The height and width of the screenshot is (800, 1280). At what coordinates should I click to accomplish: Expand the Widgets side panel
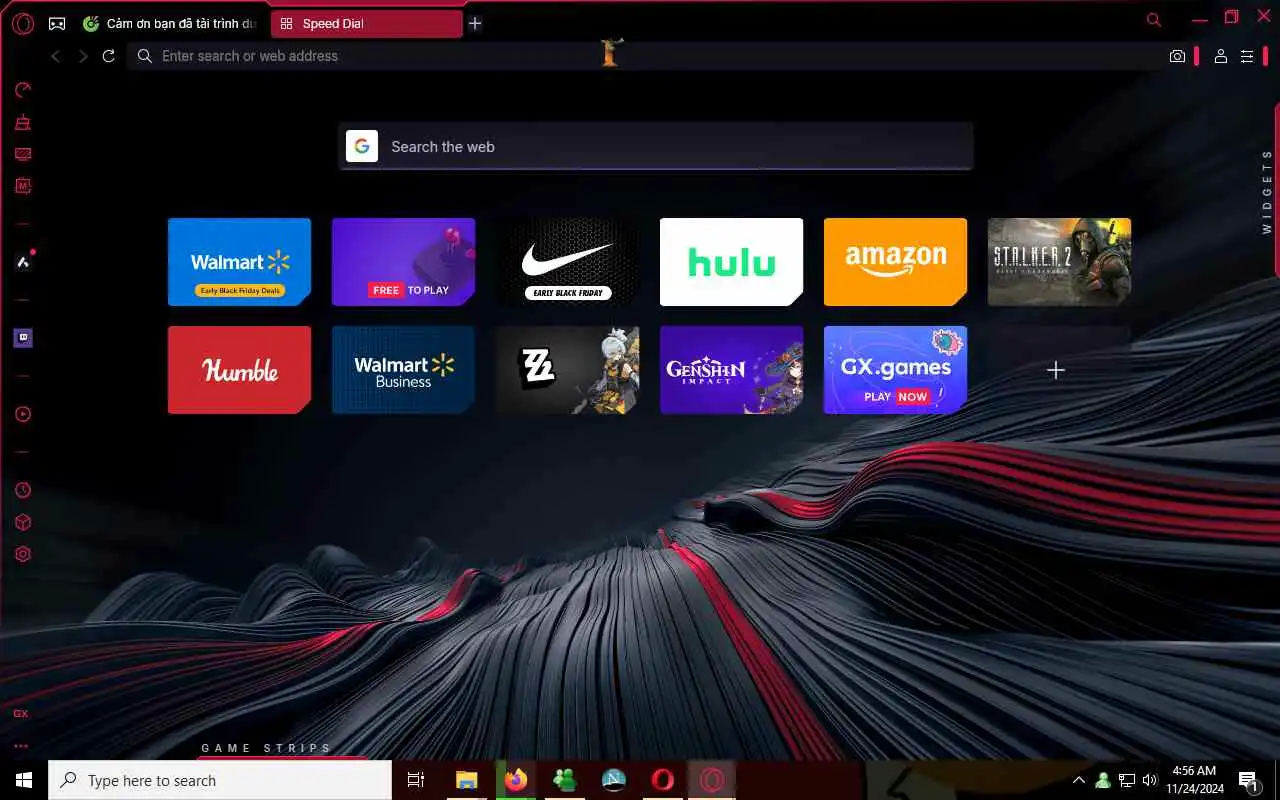(x=1267, y=191)
